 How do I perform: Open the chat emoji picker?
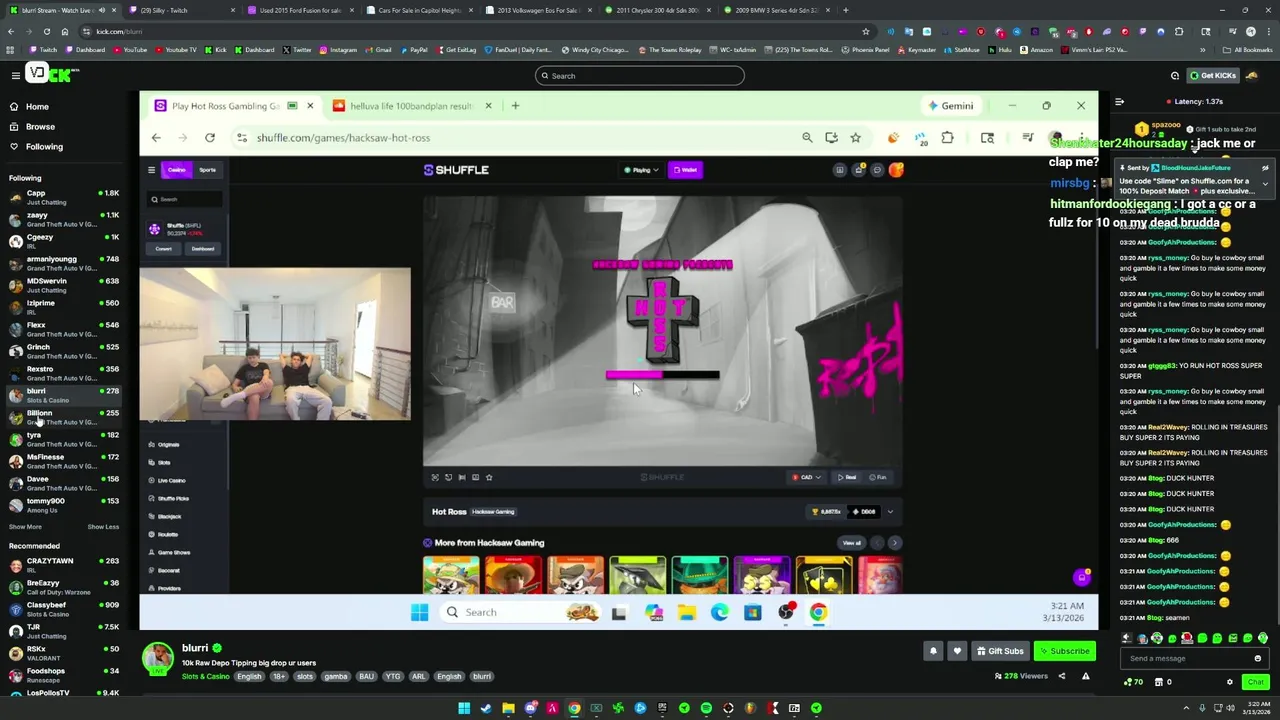tap(1258, 658)
